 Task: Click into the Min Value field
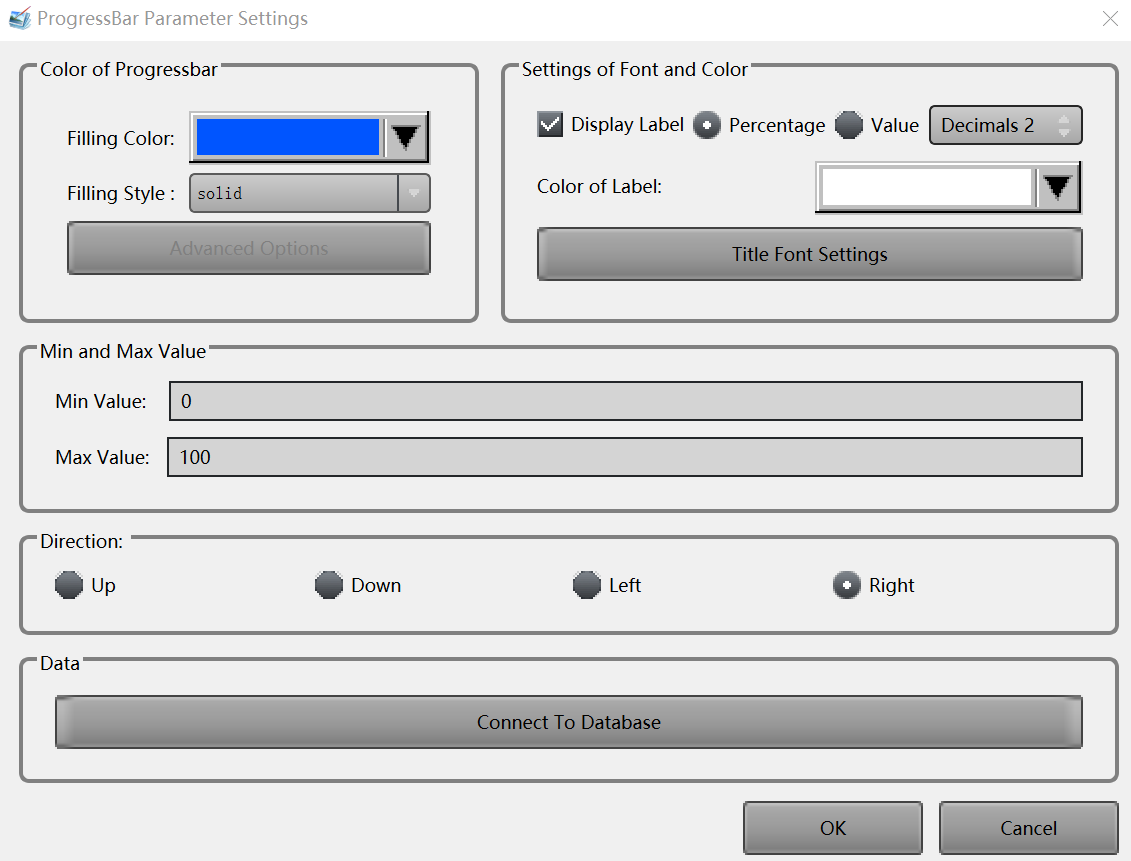click(625, 401)
